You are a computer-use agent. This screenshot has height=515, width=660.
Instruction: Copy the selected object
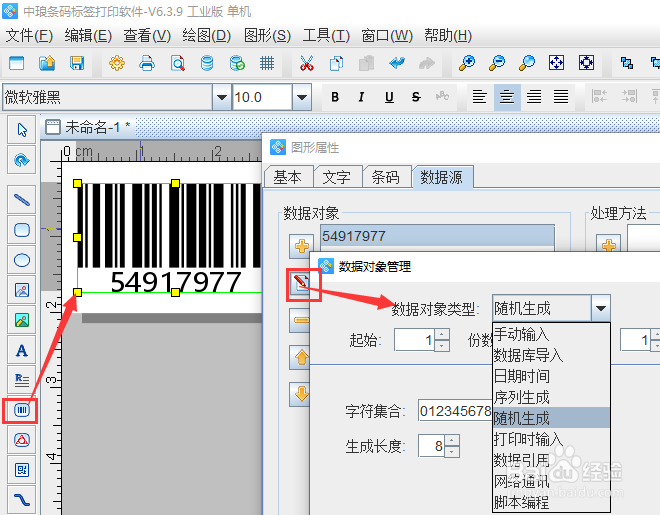click(x=336, y=63)
